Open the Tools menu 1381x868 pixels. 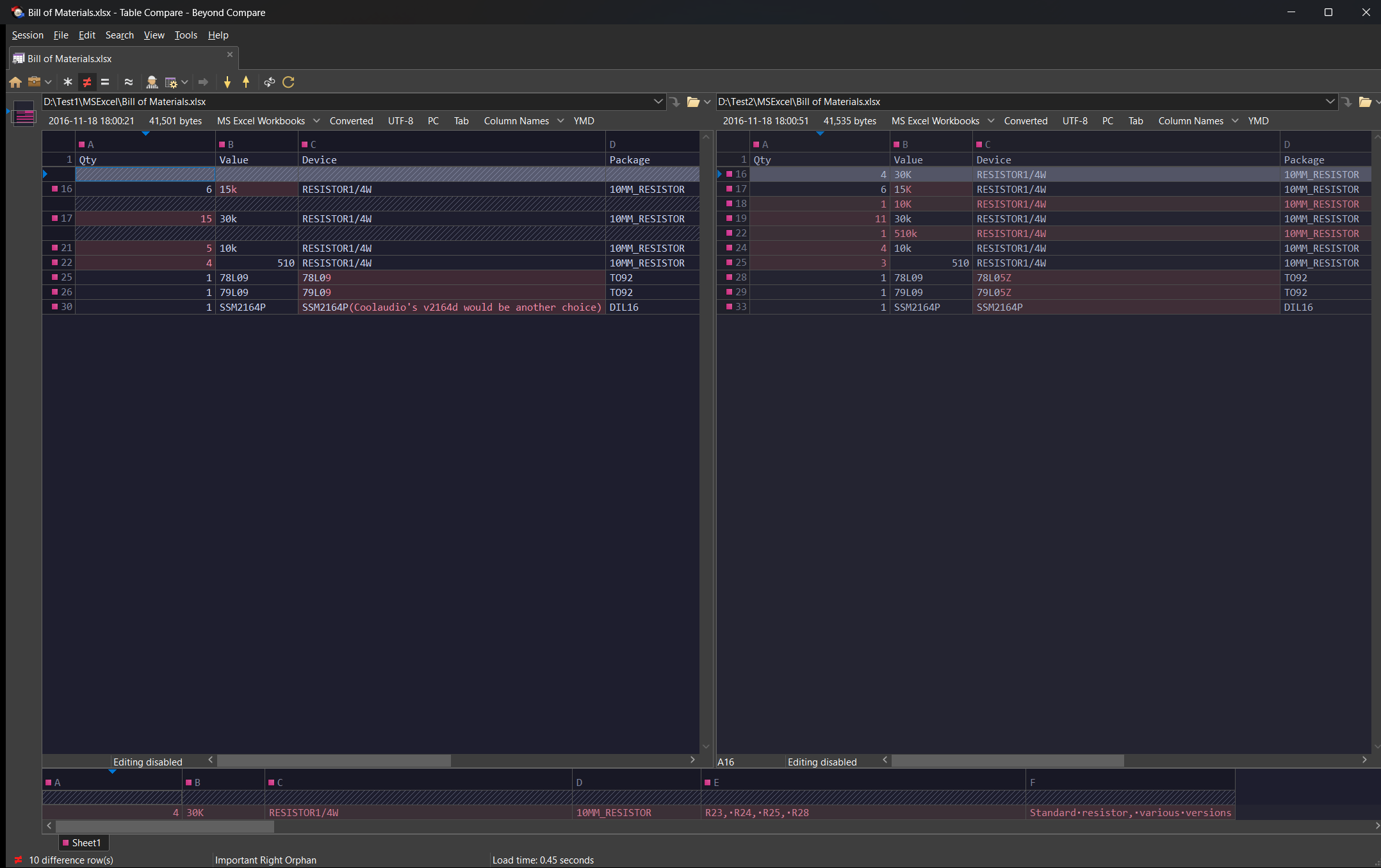(186, 35)
